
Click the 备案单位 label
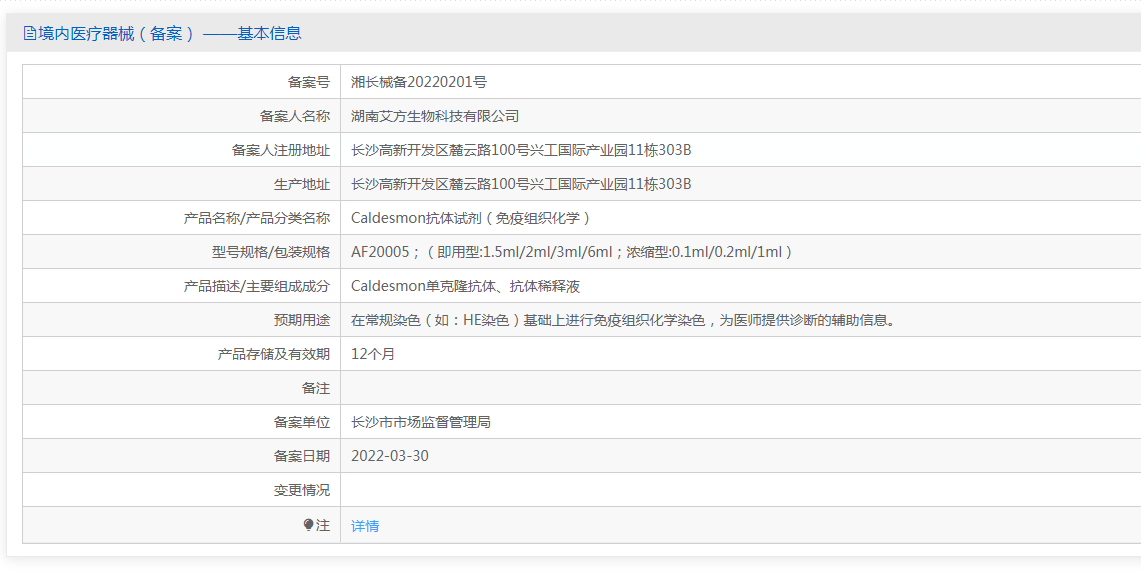coord(302,422)
